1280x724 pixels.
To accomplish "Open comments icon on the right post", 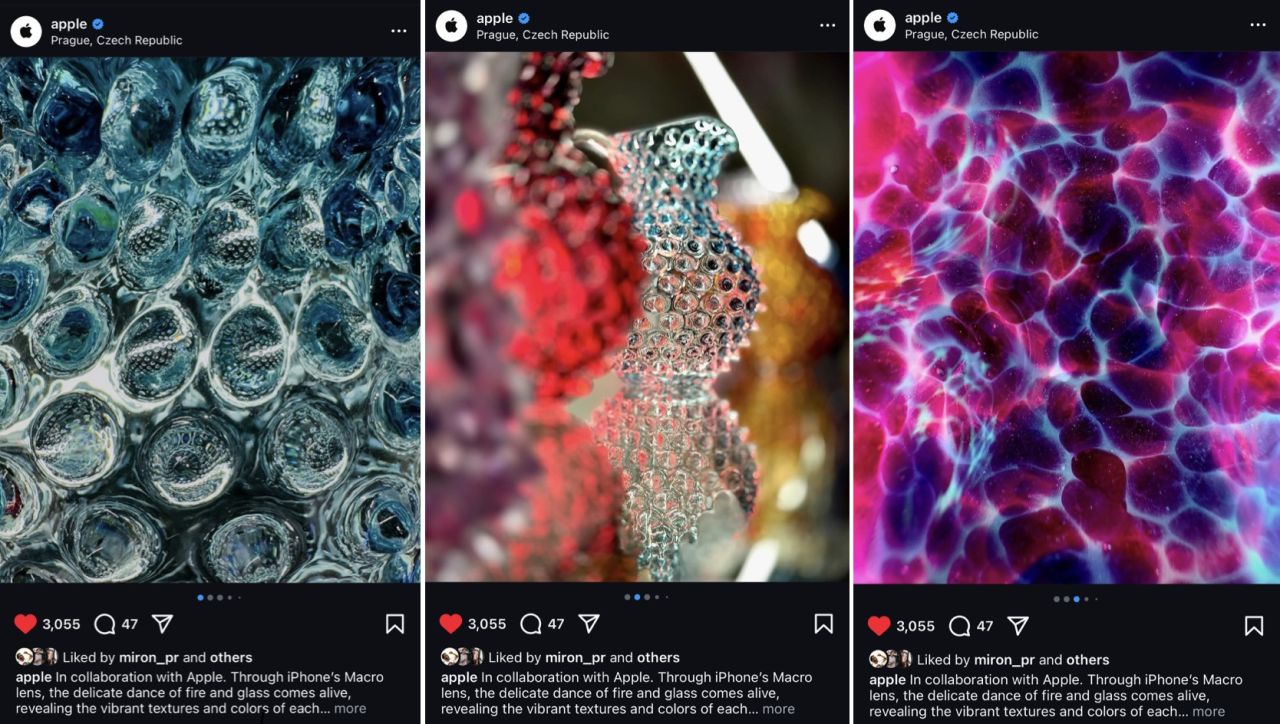I will 959,626.
